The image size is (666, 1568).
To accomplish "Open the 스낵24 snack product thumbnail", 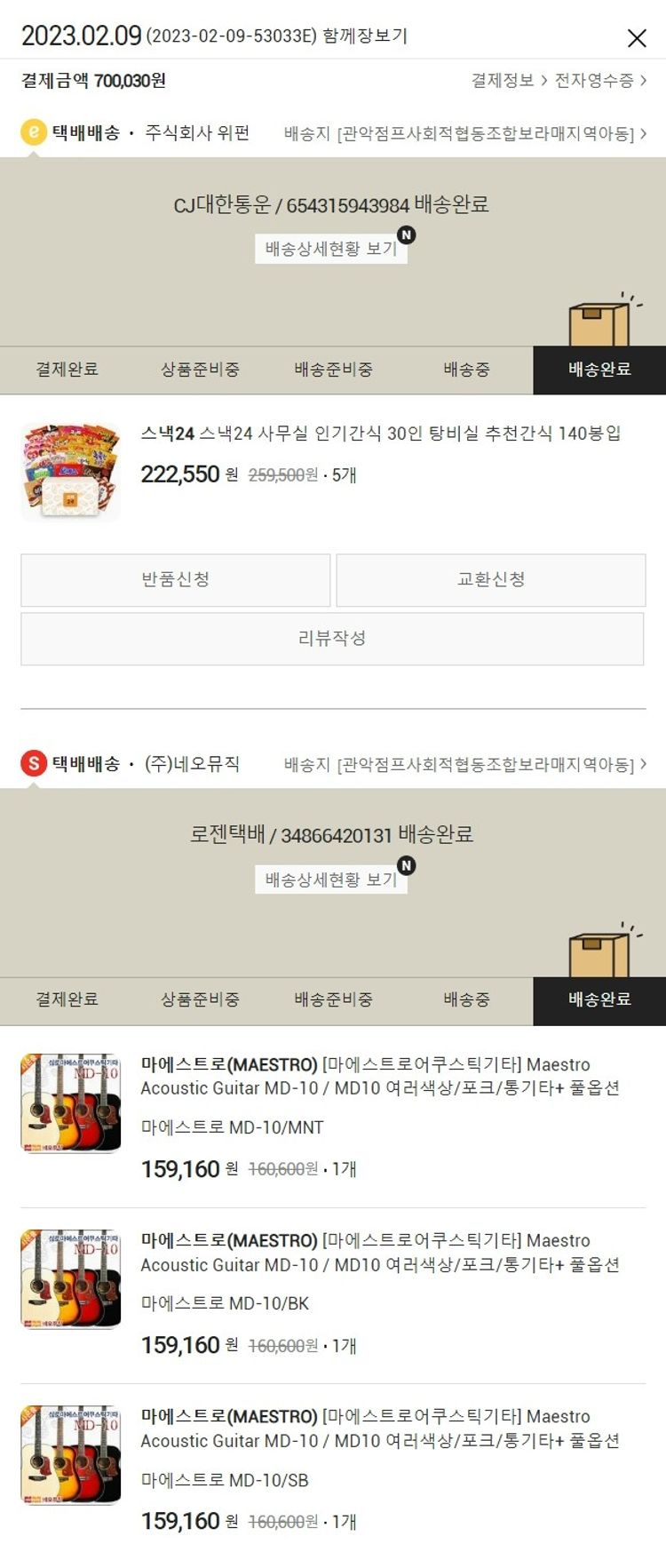I will click(71, 472).
